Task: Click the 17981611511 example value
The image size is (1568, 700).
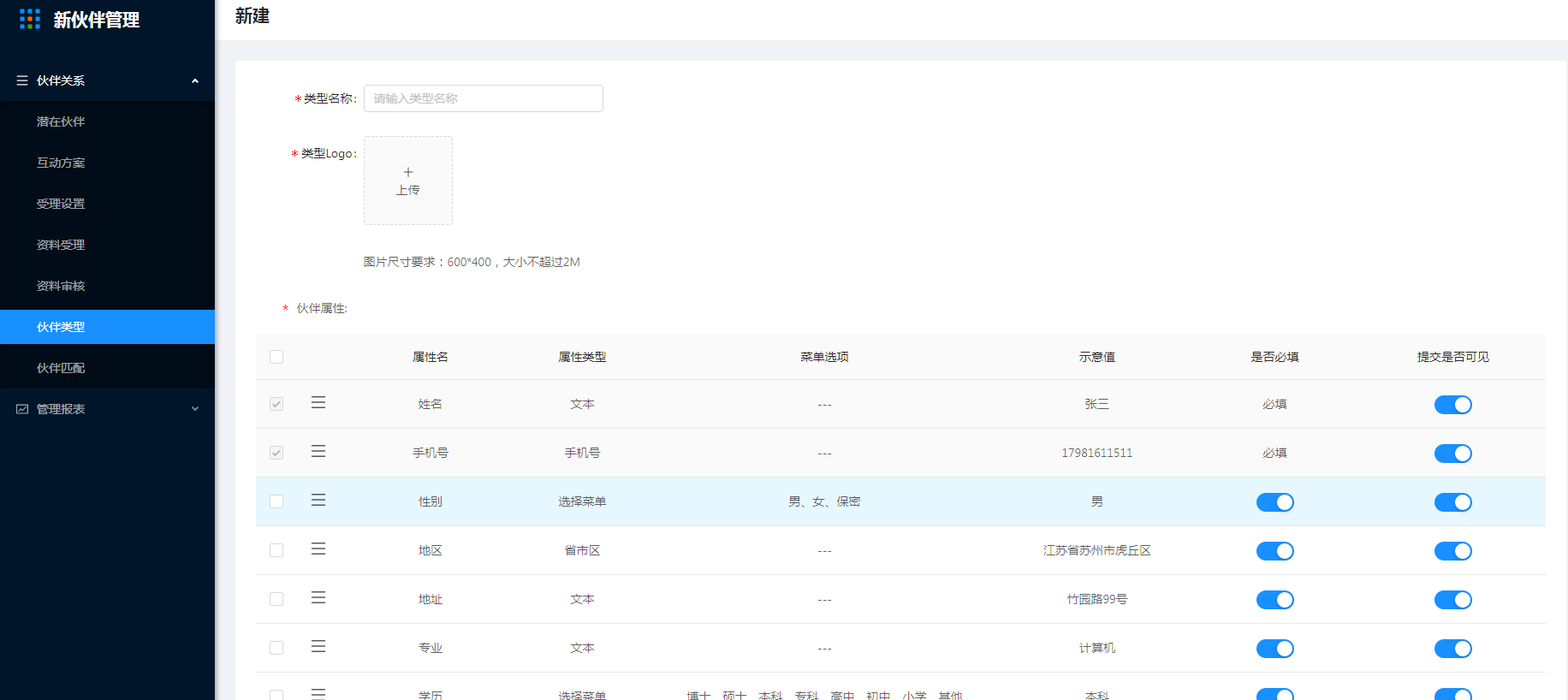Action: [x=1097, y=453]
